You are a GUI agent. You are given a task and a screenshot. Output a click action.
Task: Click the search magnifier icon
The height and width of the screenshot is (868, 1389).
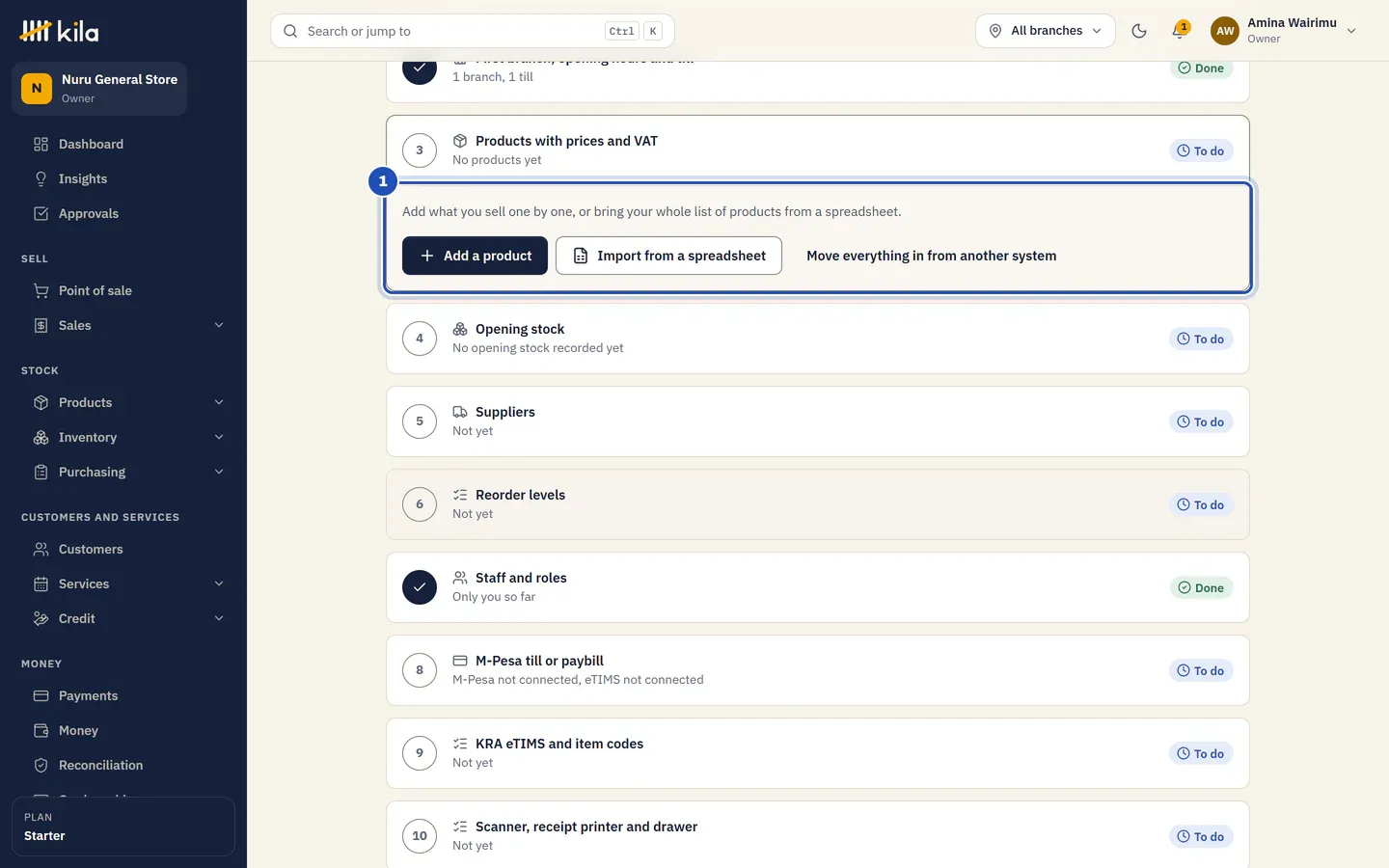290,31
